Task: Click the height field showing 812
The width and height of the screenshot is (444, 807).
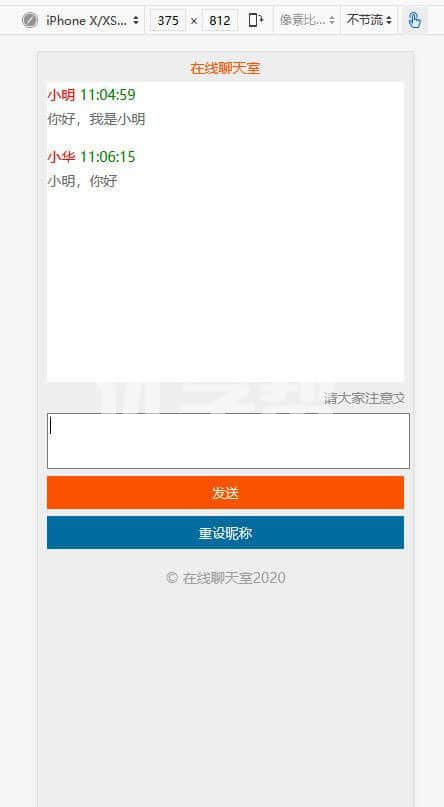Action: pos(220,21)
